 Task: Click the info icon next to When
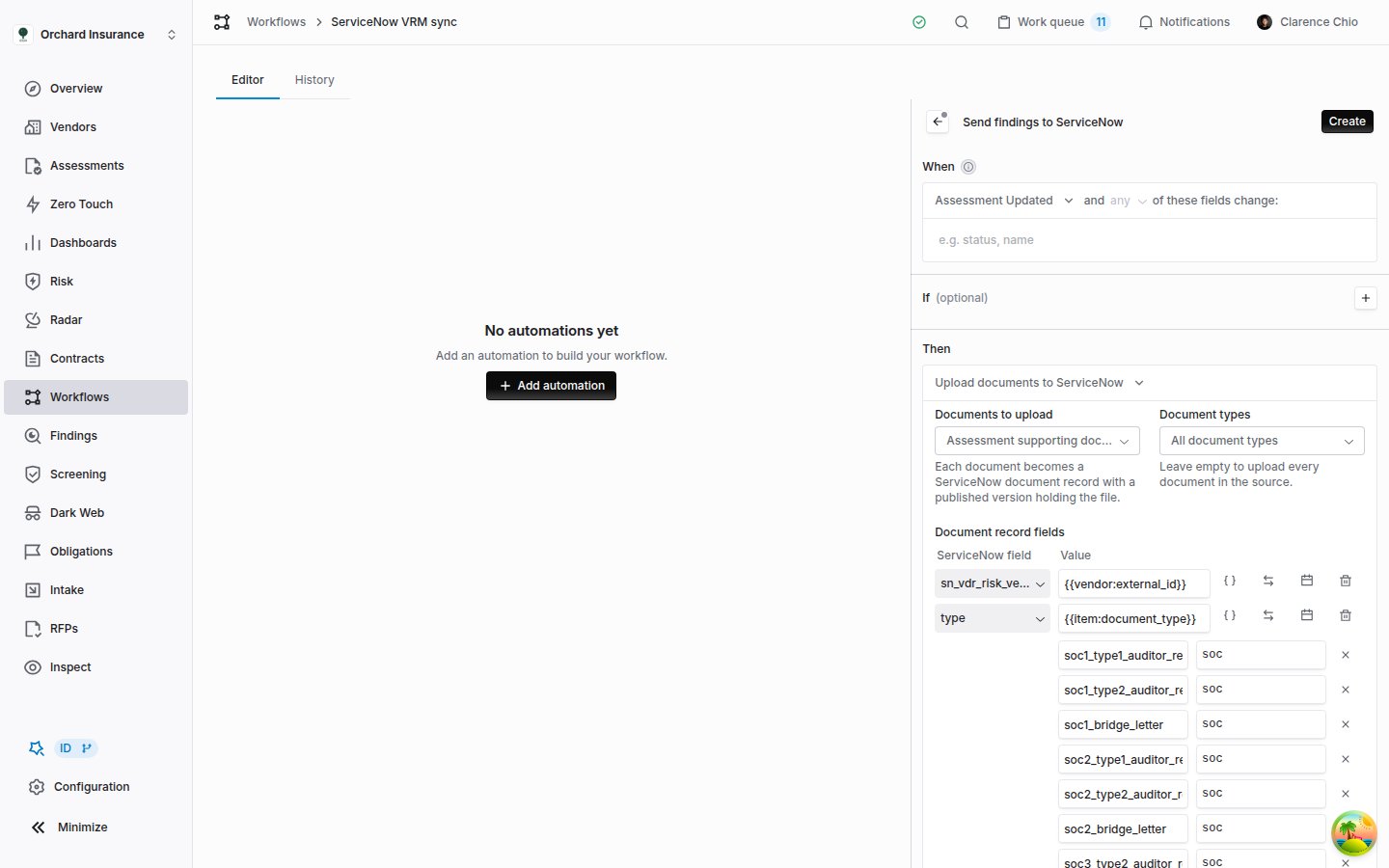tap(968, 167)
